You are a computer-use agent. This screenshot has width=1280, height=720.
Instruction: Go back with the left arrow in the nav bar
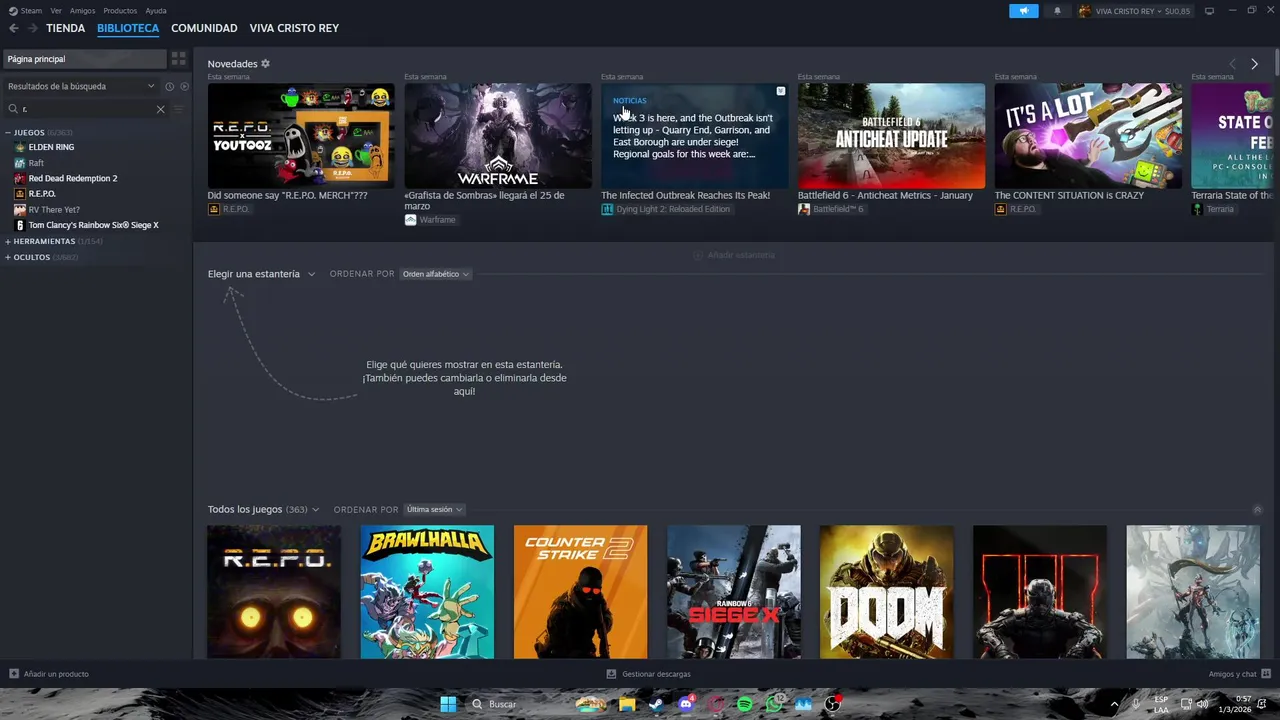coord(14,28)
